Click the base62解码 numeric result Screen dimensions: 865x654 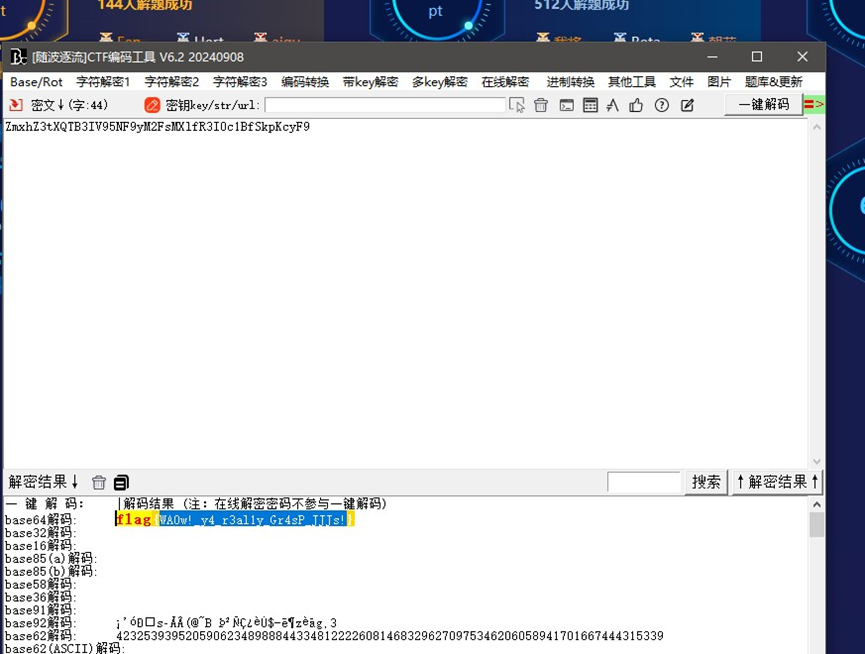389,636
